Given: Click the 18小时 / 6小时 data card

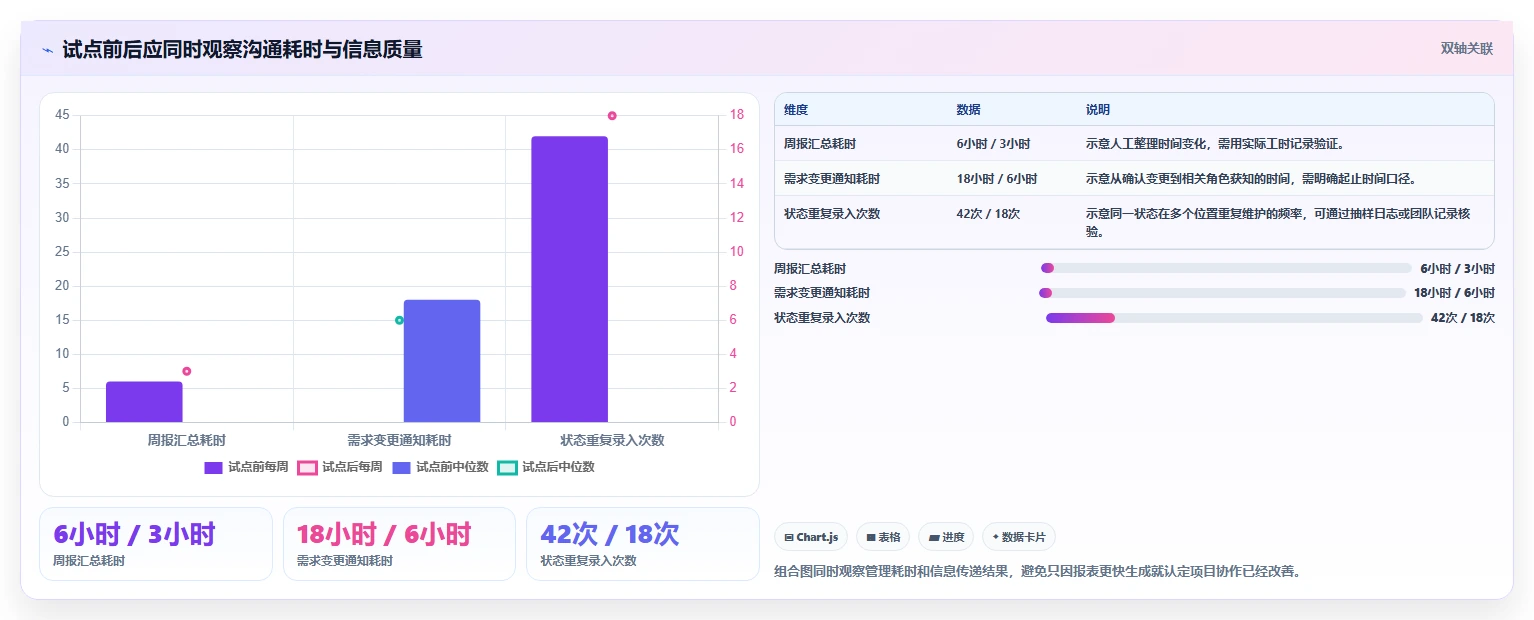Looking at the screenshot, I should coord(399,544).
